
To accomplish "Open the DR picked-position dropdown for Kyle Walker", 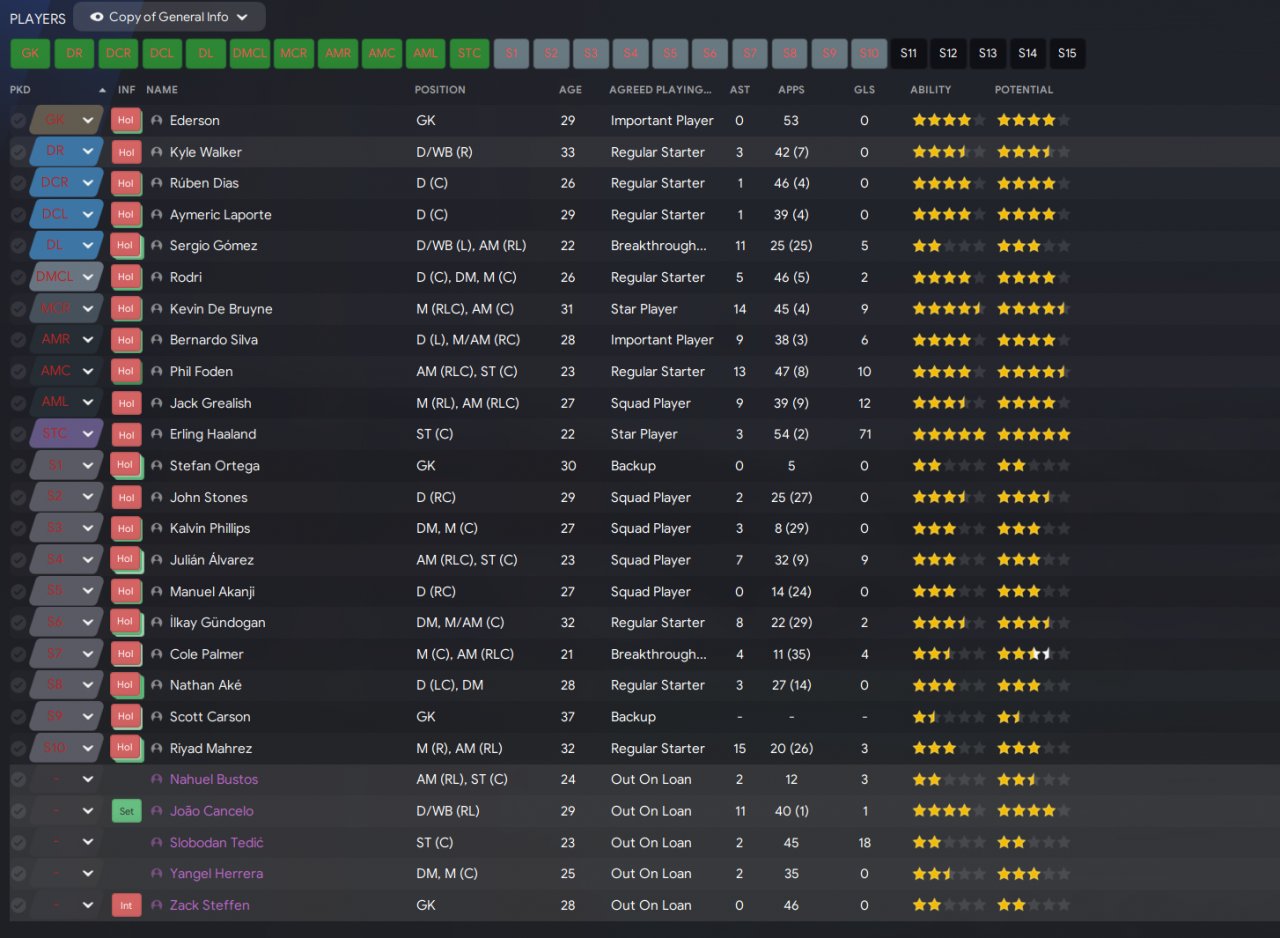I will [x=67, y=152].
